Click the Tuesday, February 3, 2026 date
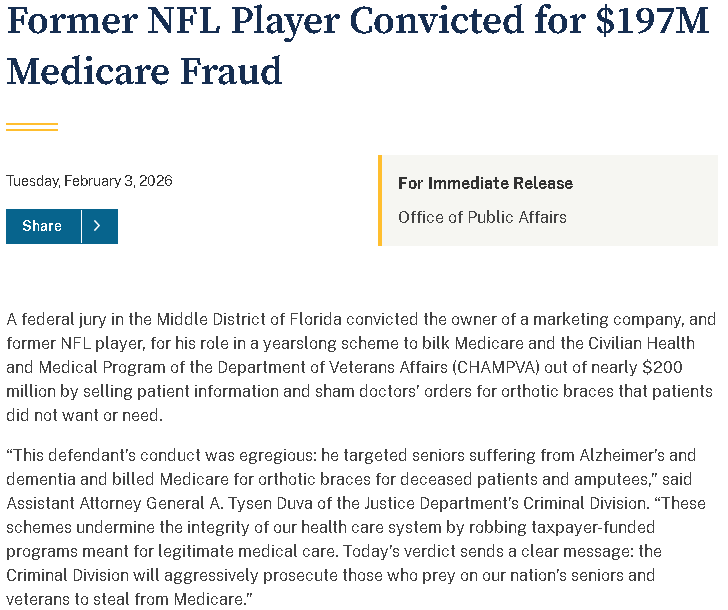Viewport: 728px width, 610px height. (89, 181)
